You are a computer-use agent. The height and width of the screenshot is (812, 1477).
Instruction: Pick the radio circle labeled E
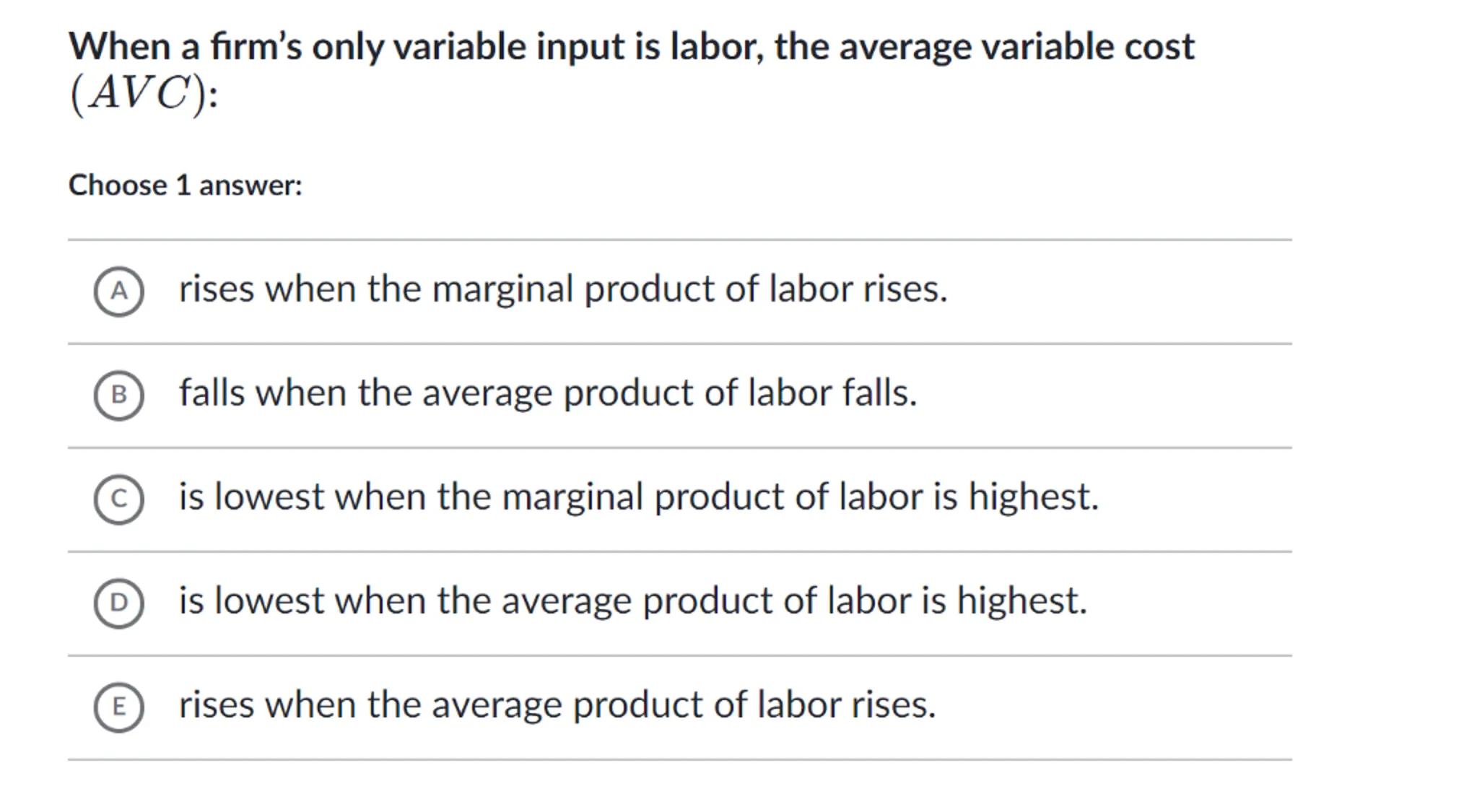pyautogui.click(x=118, y=707)
